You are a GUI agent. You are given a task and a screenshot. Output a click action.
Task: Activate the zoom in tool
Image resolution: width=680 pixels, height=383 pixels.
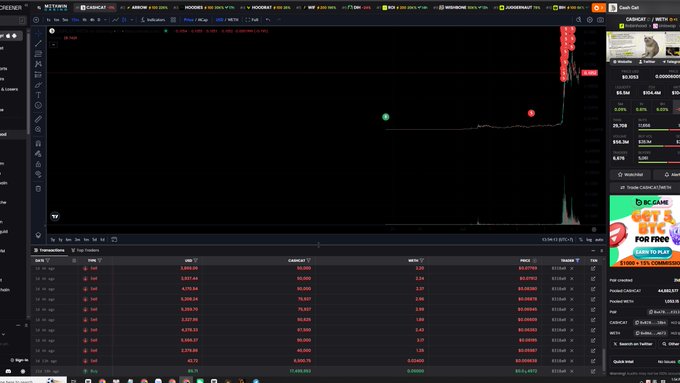click(38, 129)
